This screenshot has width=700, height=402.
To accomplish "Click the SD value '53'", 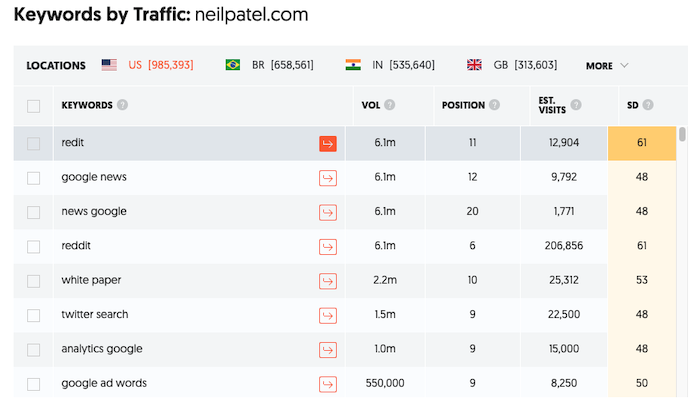I will [642, 280].
